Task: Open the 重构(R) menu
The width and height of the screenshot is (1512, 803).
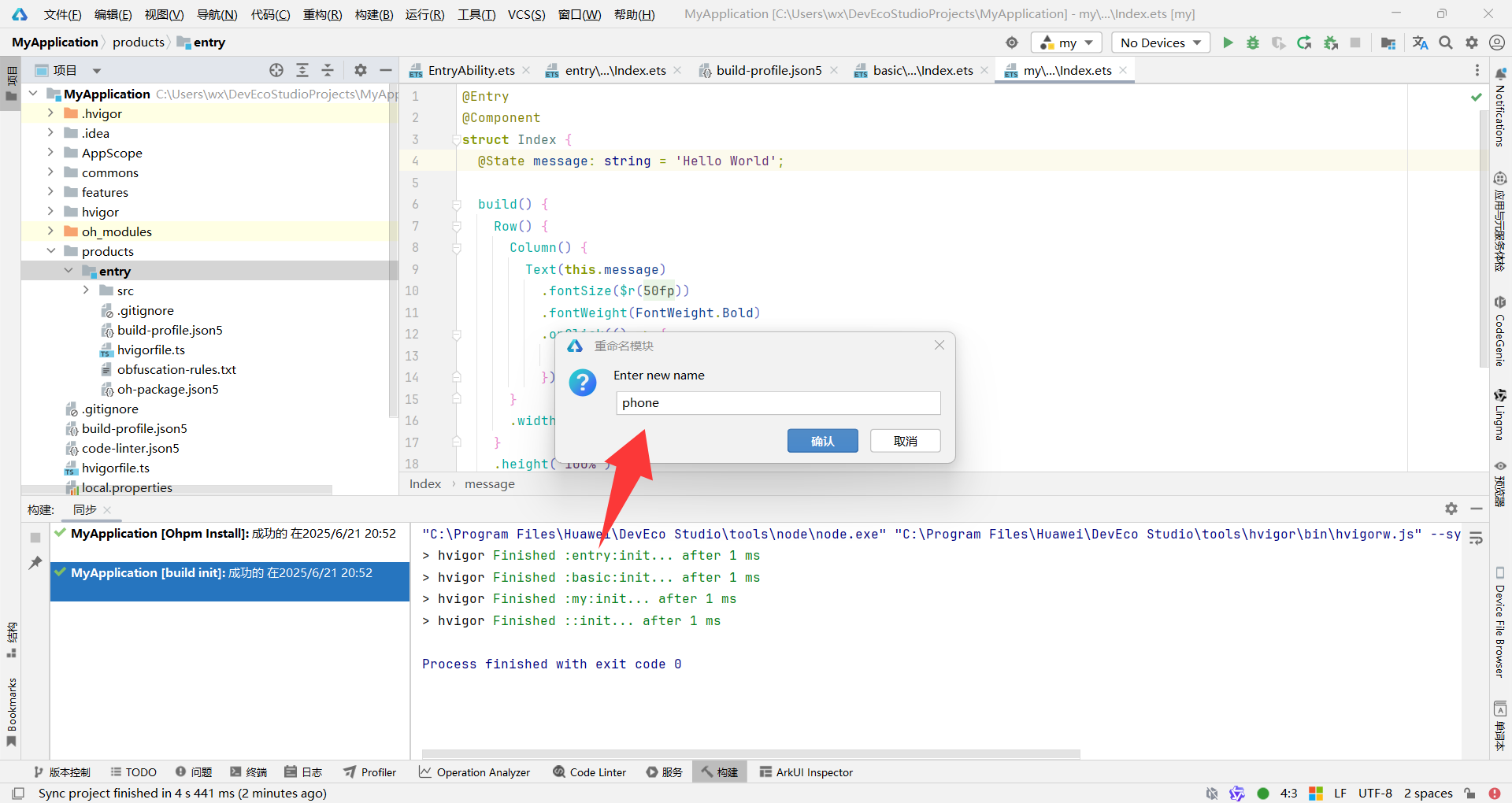Action: [x=323, y=14]
